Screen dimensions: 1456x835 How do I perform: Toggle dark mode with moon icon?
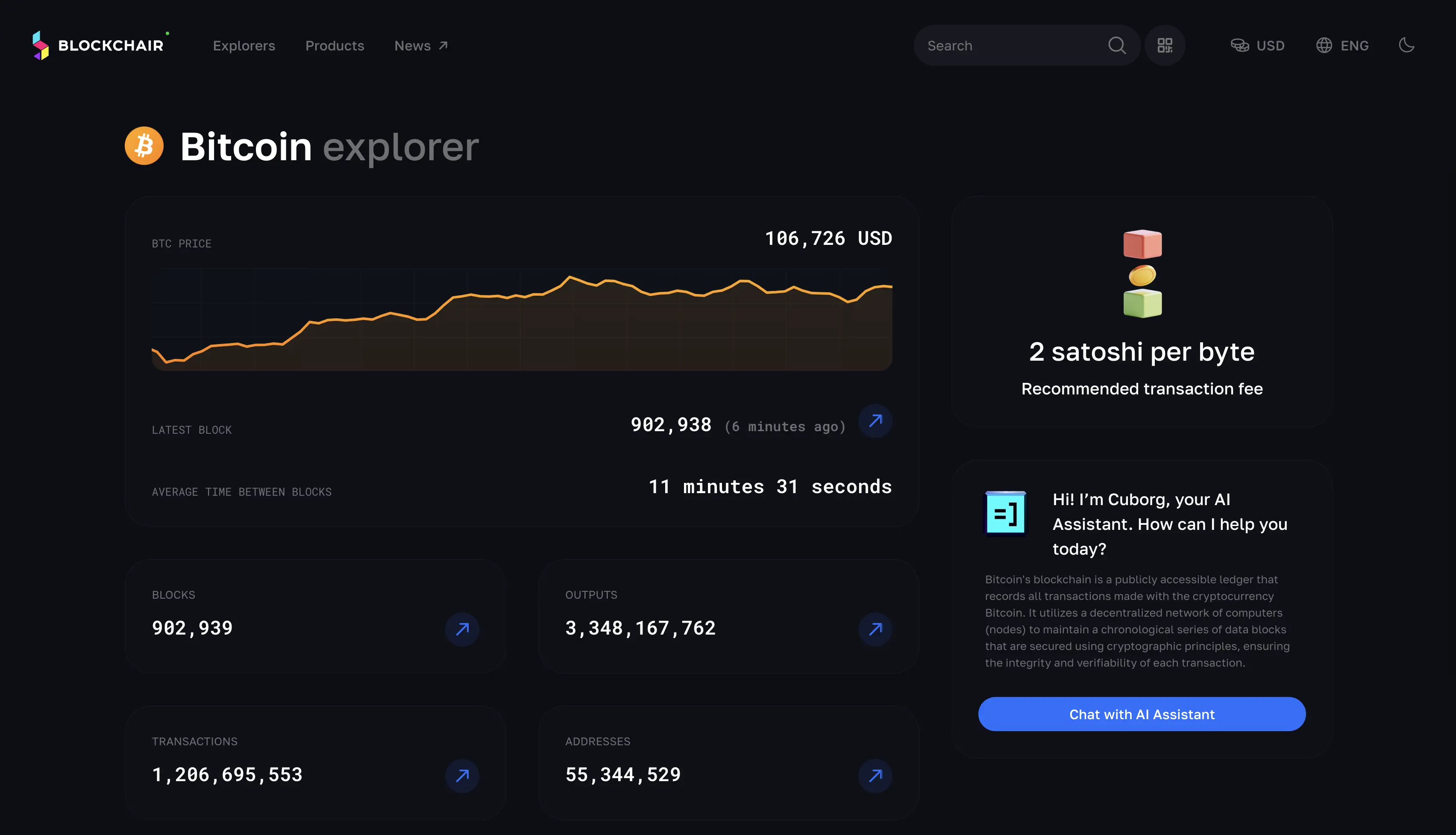point(1406,45)
